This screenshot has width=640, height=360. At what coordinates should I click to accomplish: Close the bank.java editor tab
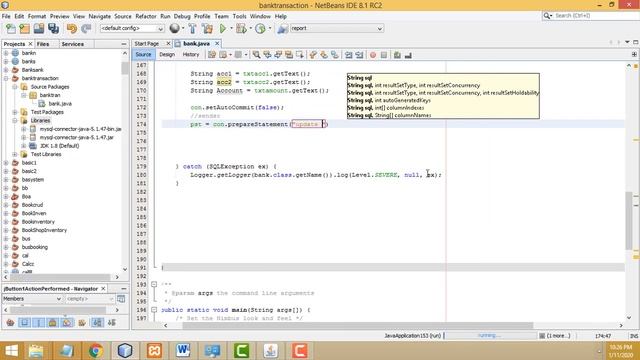pyautogui.click(x=217, y=44)
